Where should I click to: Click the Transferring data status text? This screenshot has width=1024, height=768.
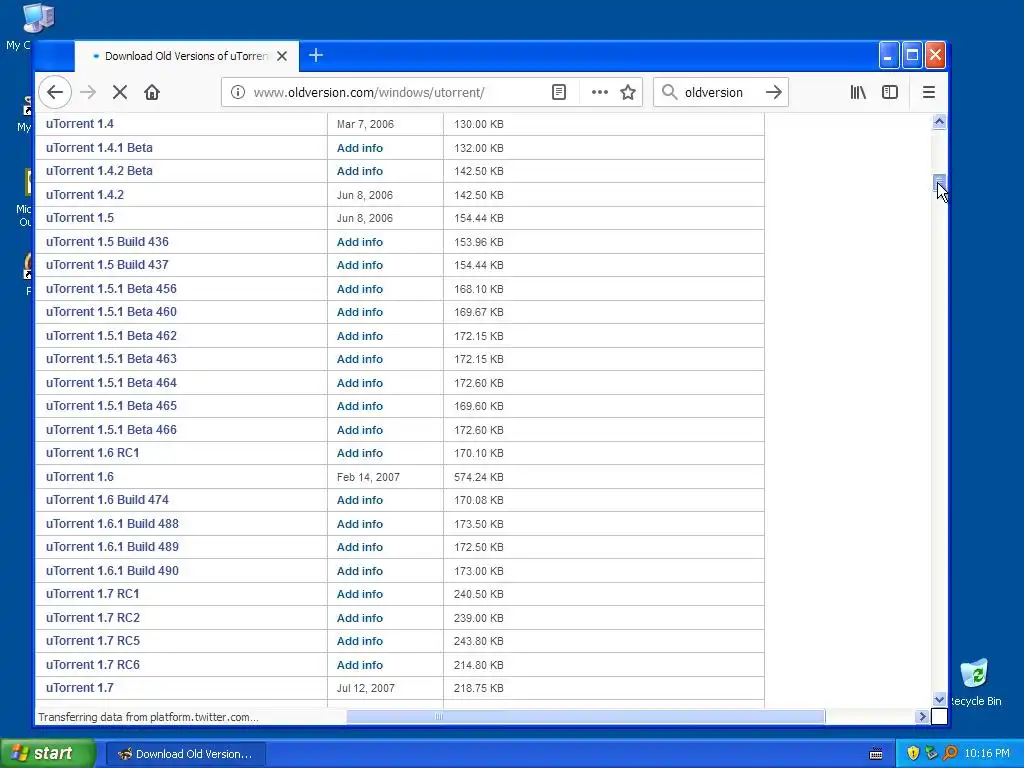(x=148, y=717)
